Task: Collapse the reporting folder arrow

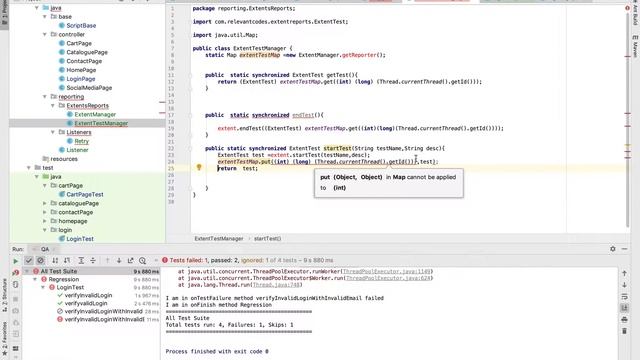Action: [x=45, y=97]
